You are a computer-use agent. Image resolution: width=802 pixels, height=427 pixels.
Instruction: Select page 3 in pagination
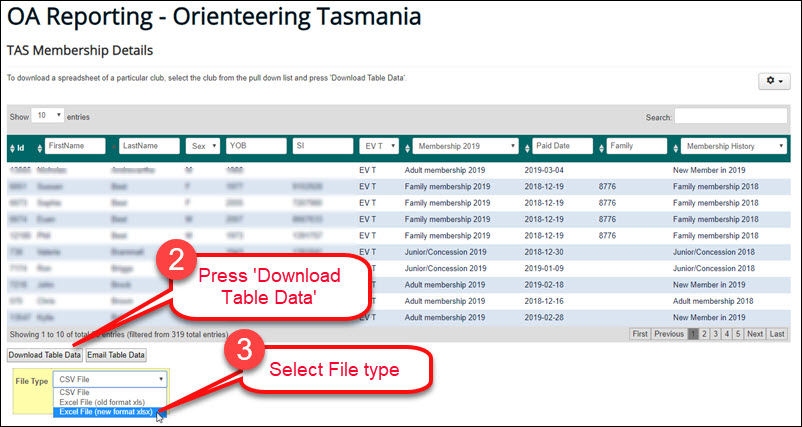point(716,334)
